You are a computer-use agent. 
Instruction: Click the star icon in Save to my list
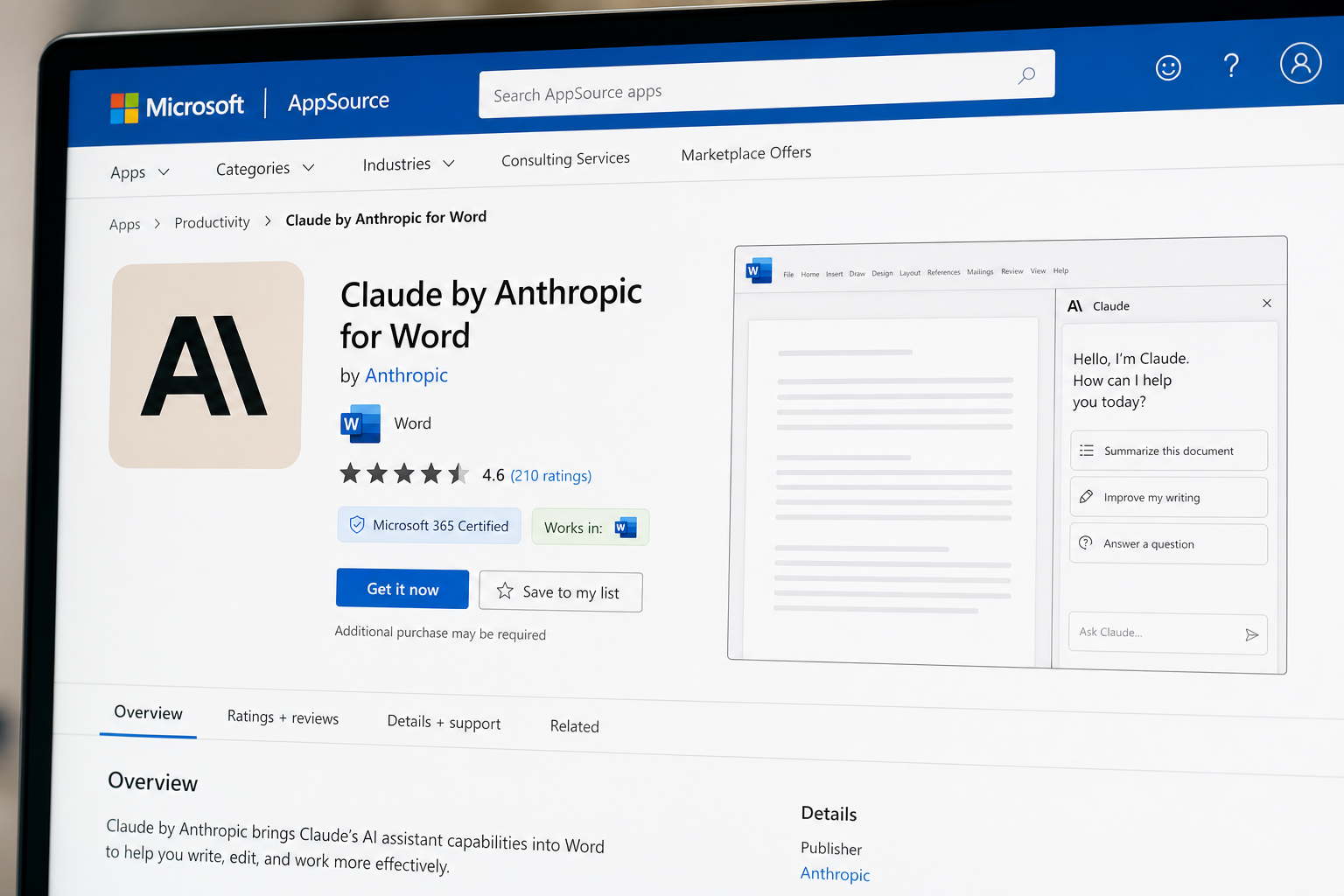tap(505, 591)
